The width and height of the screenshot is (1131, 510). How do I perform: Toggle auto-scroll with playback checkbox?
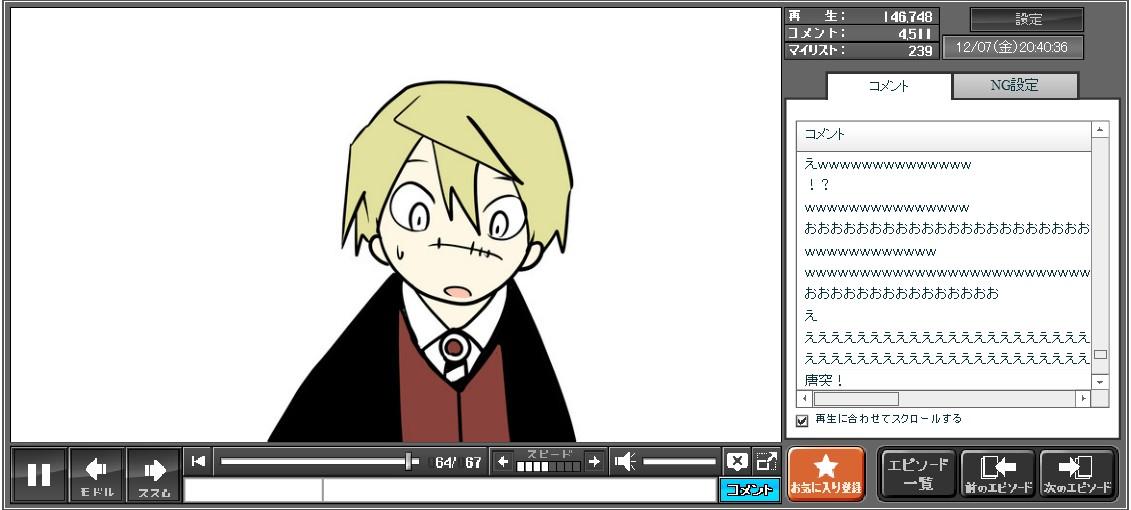tap(802, 420)
